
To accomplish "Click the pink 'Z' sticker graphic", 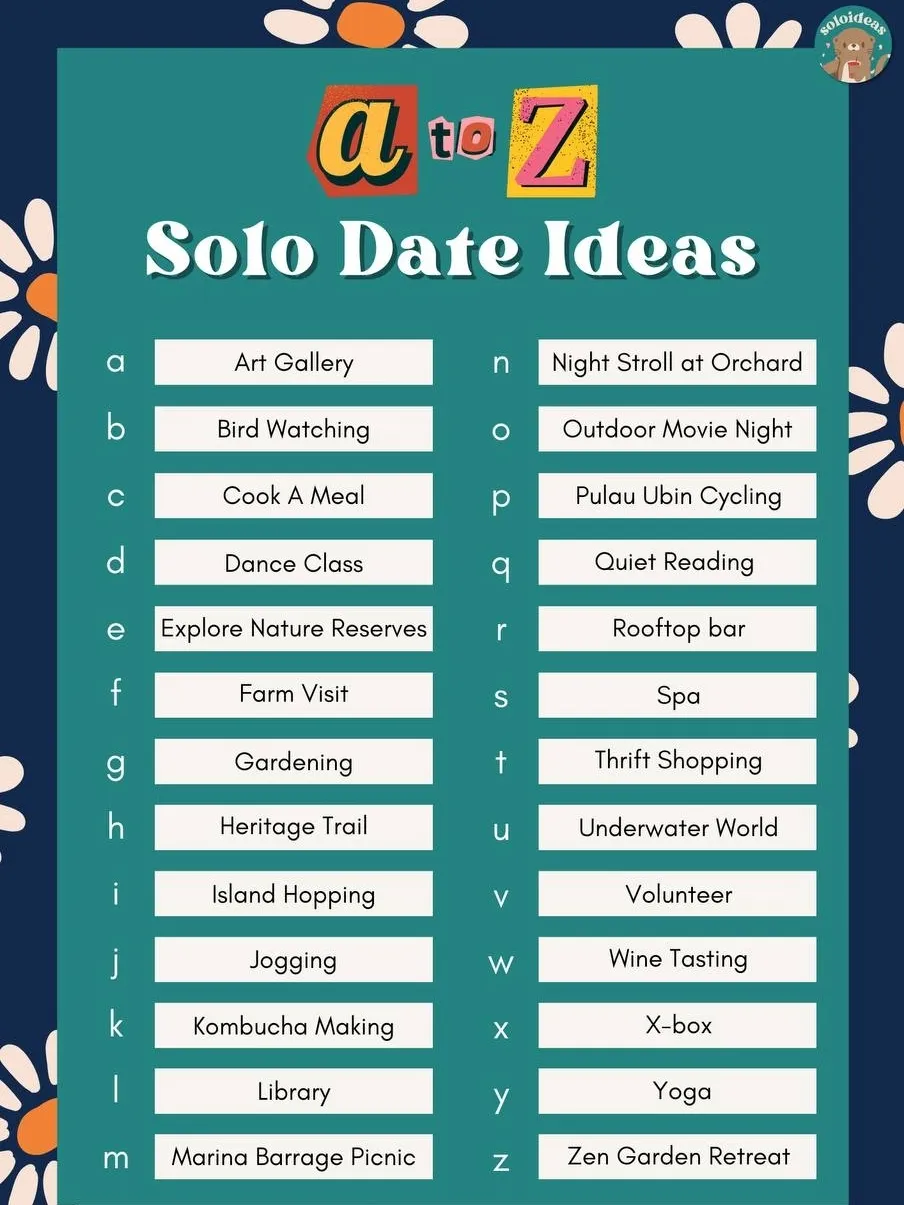I will pos(552,141).
